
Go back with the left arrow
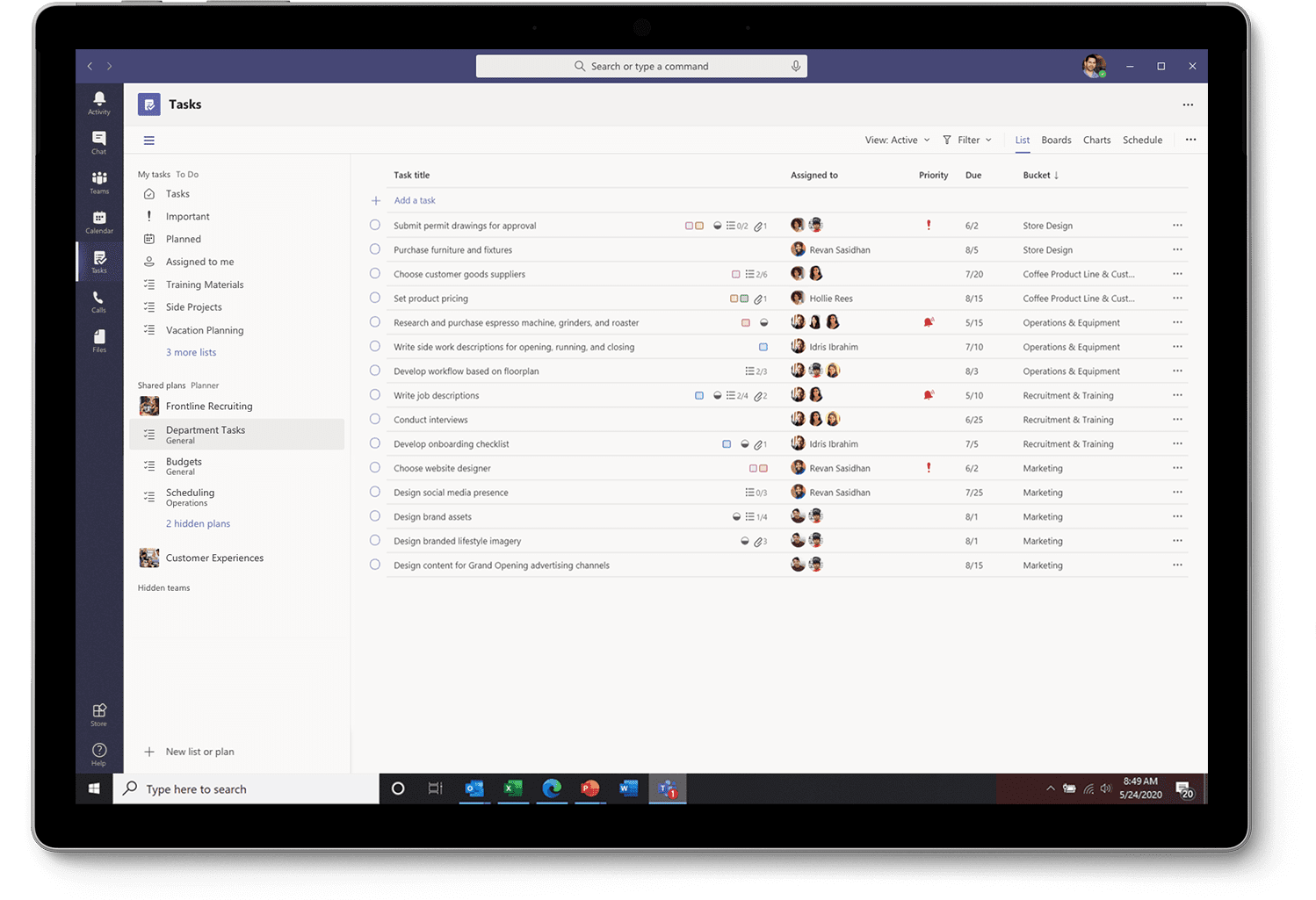[90, 66]
